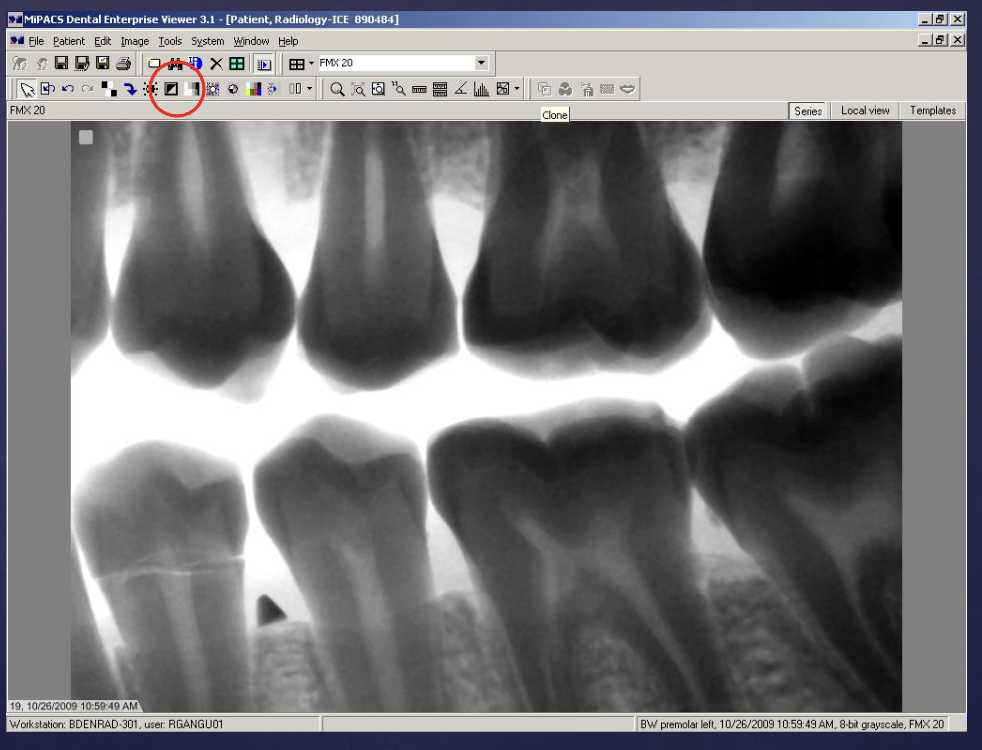Image resolution: width=982 pixels, height=750 pixels.
Task: Open the Tools menu
Action: tap(170, 41)
